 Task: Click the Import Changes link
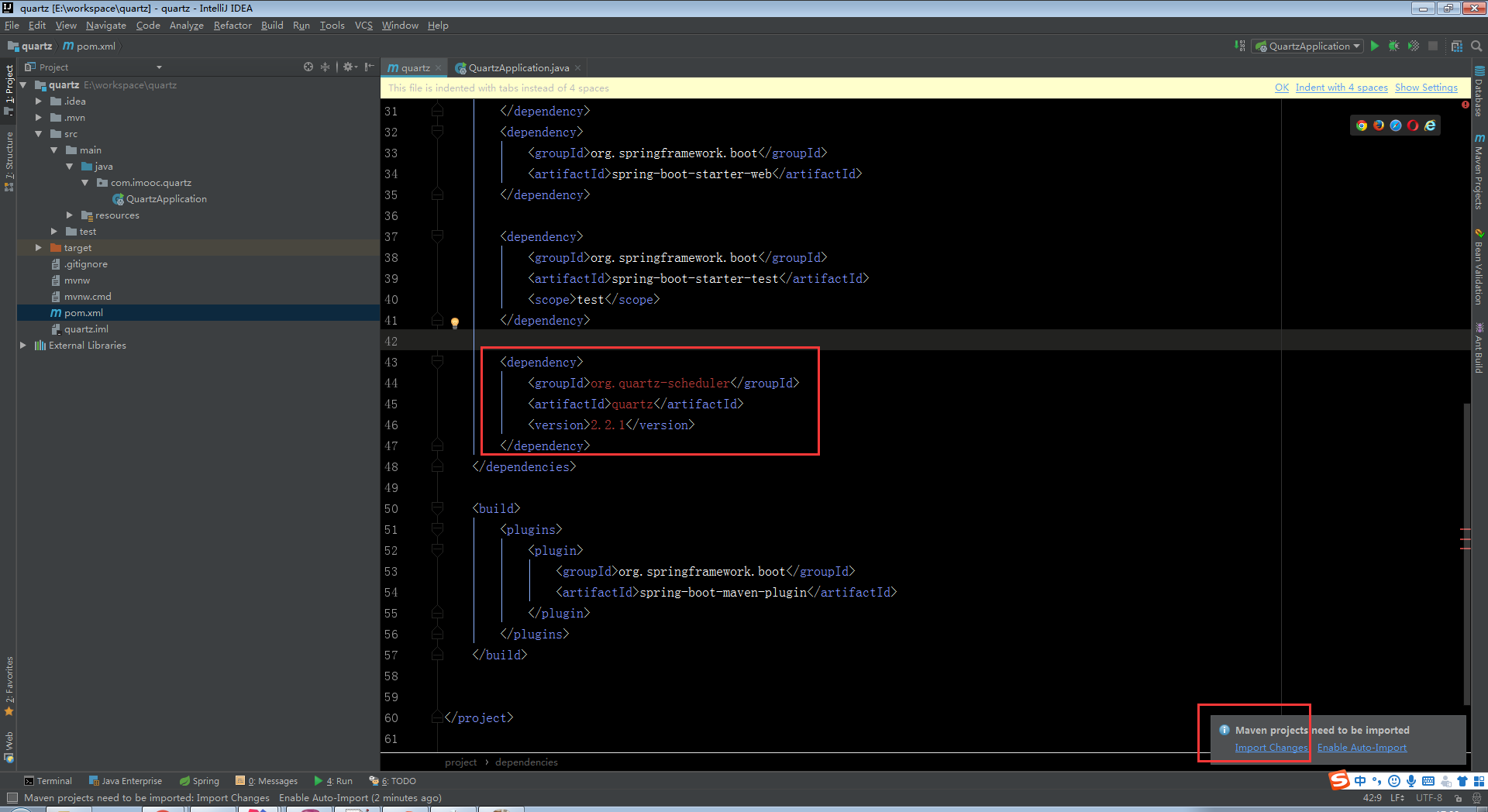pyautogui.click(x=1271, y=748)
